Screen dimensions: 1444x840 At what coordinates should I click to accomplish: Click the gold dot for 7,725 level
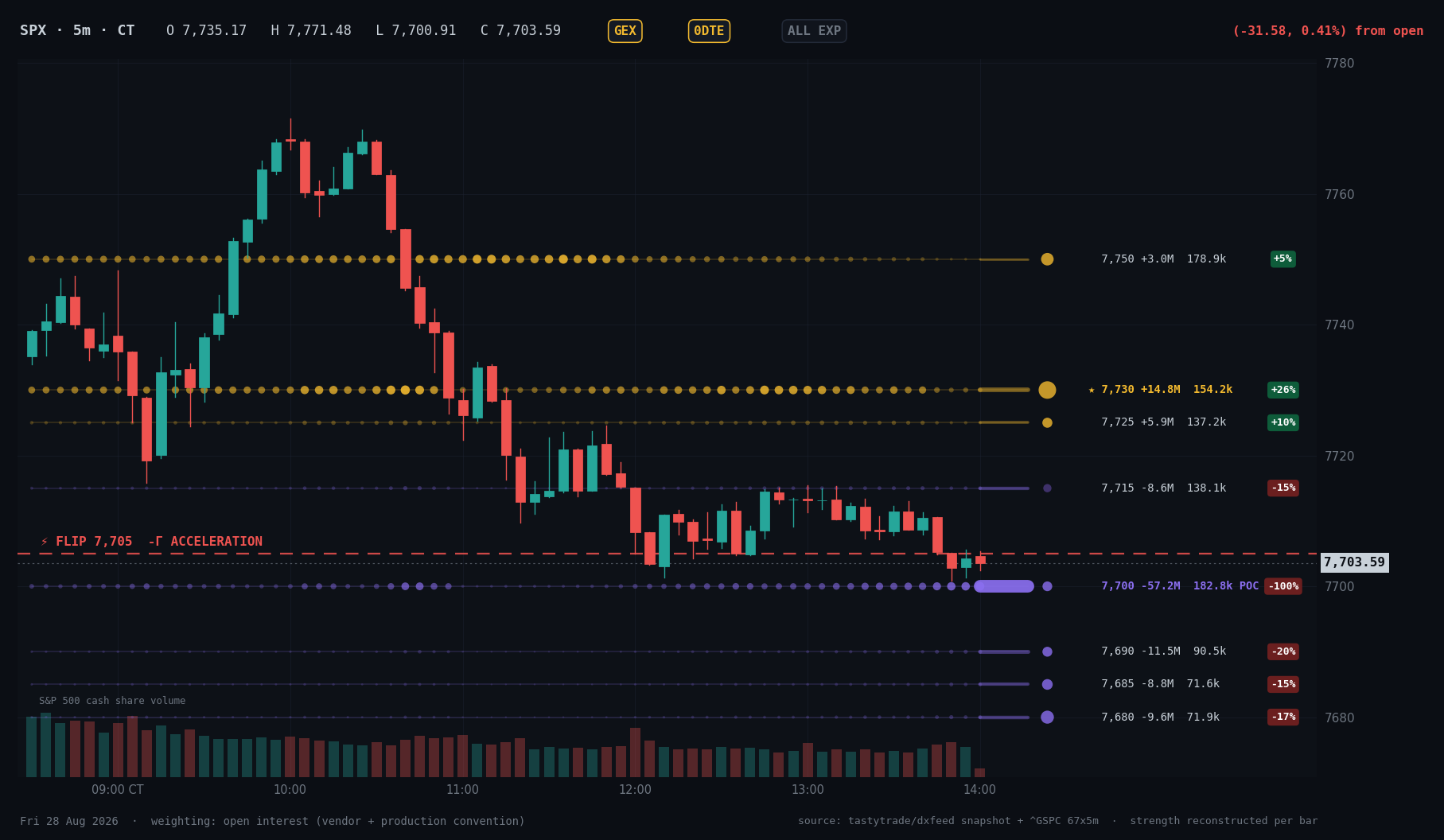(x=1047, y=422)
